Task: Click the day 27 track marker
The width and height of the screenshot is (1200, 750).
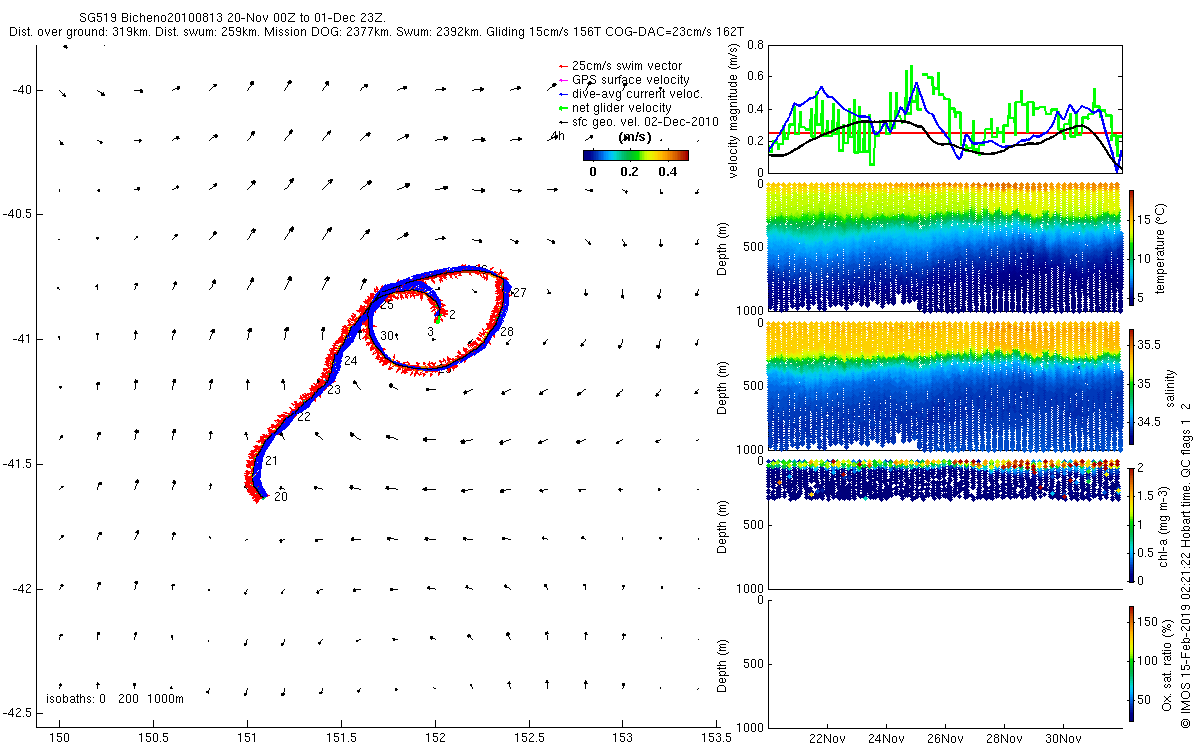Action: coord(520,292)
